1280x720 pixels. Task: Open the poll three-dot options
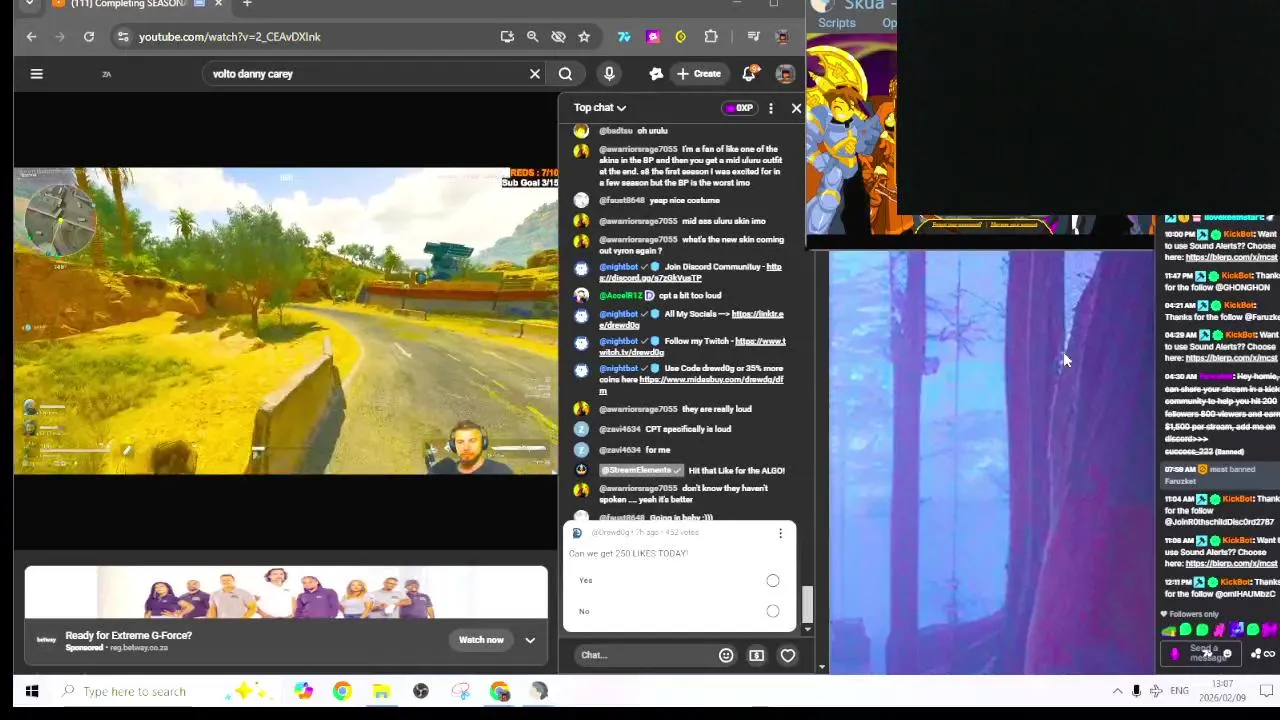pos(780,533)
